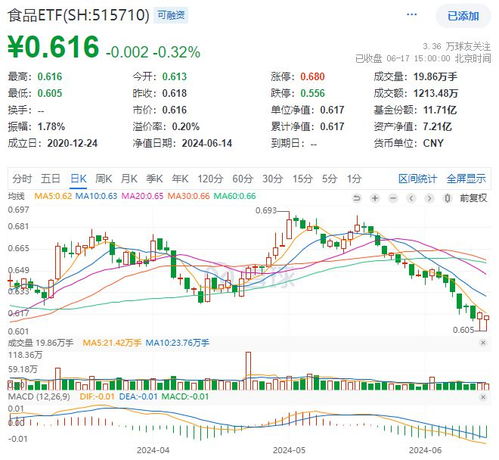Switch to the 1分 interval tab
Image resolution: width=499 pixels, height=460 pixels.
click(354, 179)
